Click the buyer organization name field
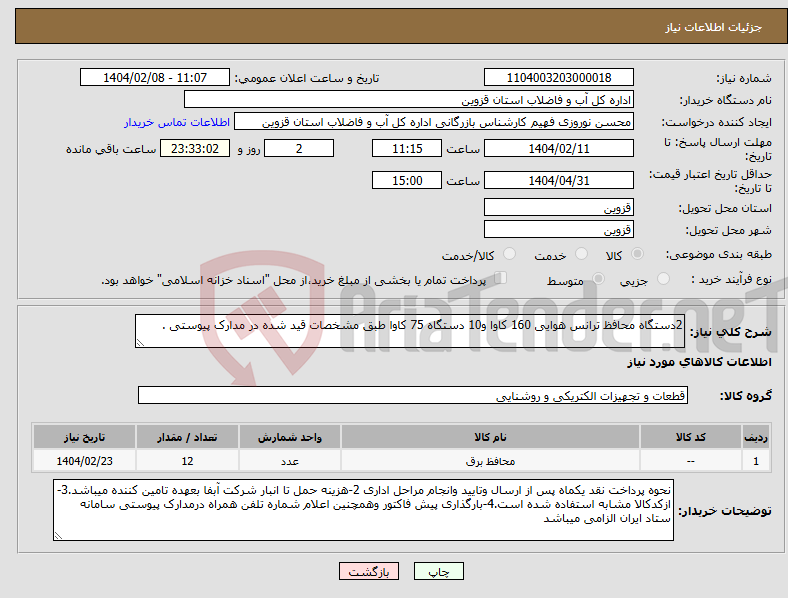The image size is (788, 598). (409, 99)
